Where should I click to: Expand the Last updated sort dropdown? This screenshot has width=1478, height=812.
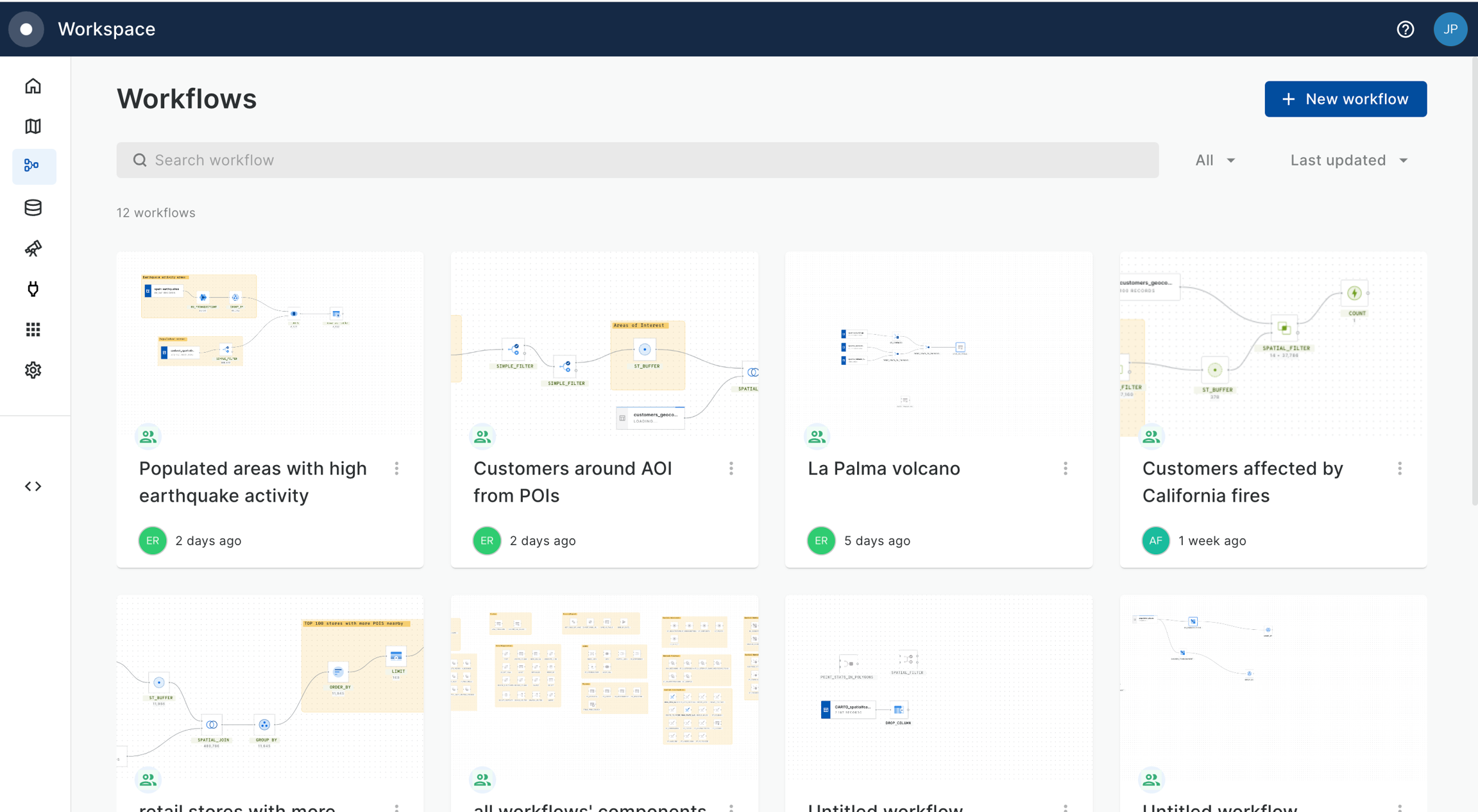coord(1348,160)
